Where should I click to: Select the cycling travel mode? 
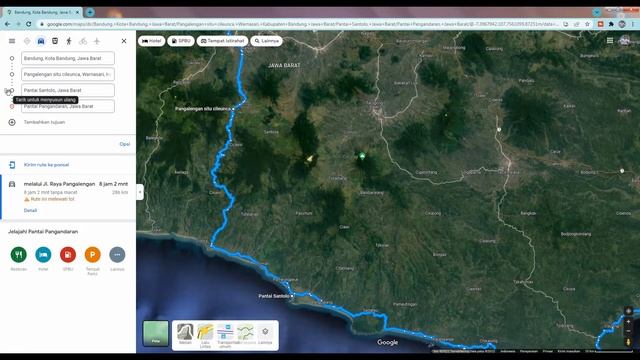83,41
